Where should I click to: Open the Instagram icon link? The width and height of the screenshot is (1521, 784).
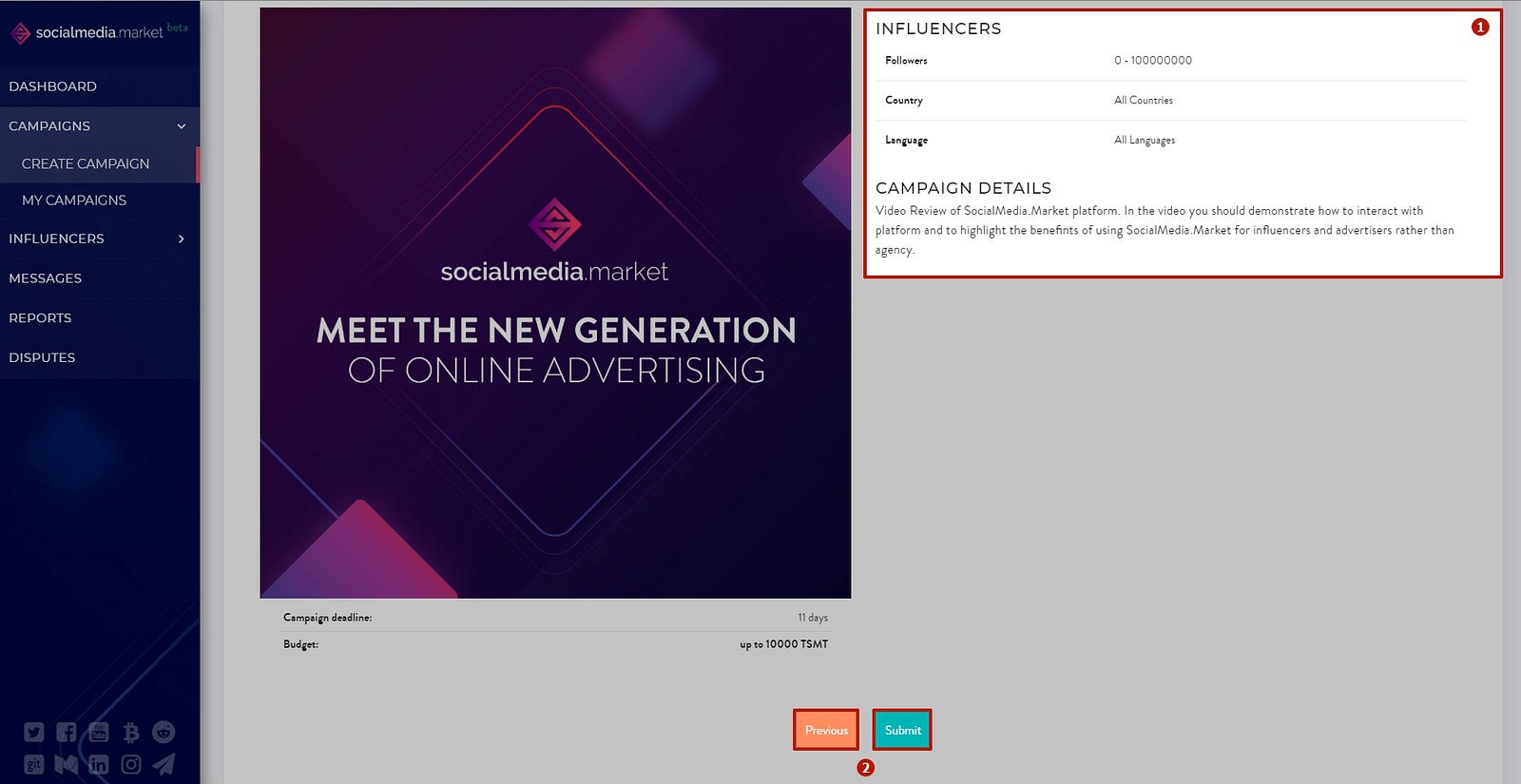point(131,764)
